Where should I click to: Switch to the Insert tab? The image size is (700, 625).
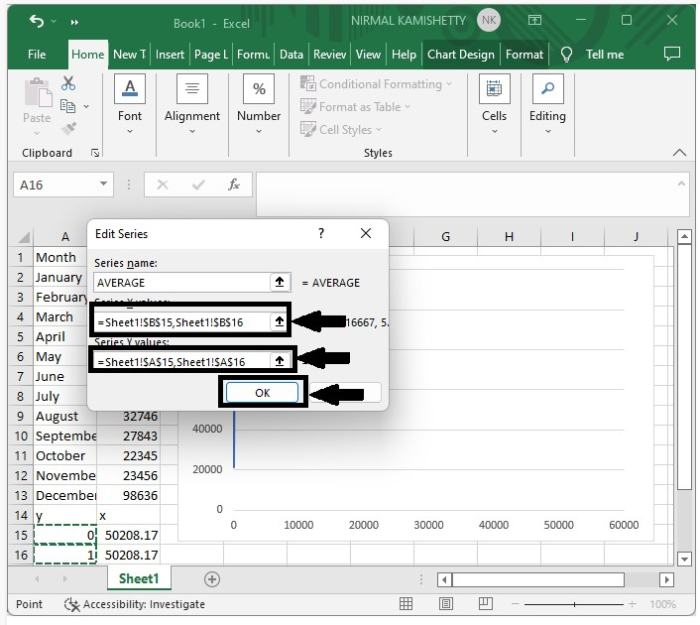pyautogui.click(x=170, y=54)
